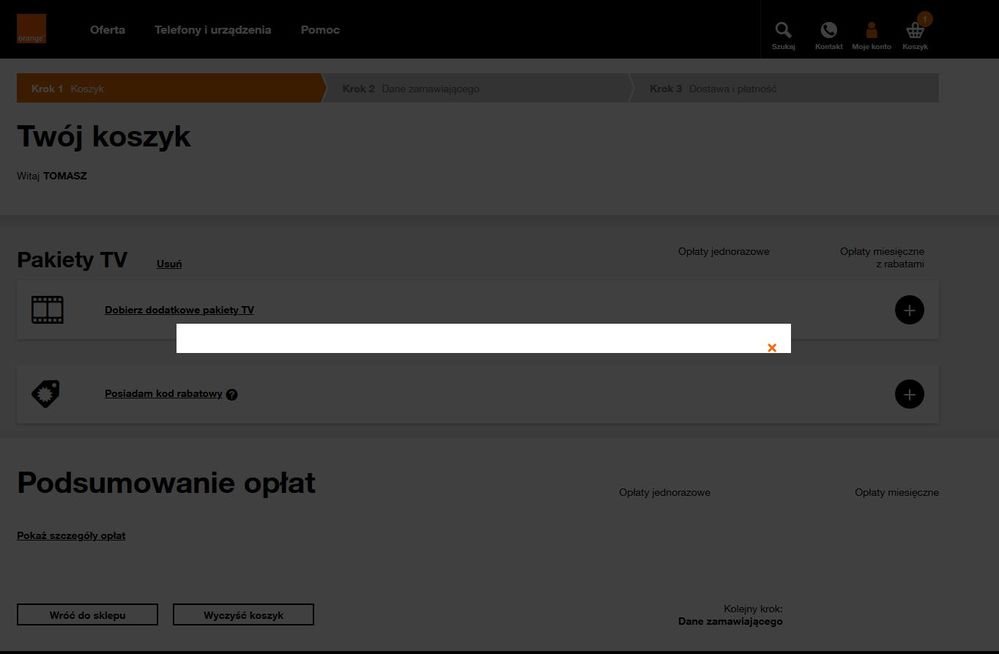Click the Orange logo in header
The height and width of the screenshot is (654, 999).
point(31,29)
